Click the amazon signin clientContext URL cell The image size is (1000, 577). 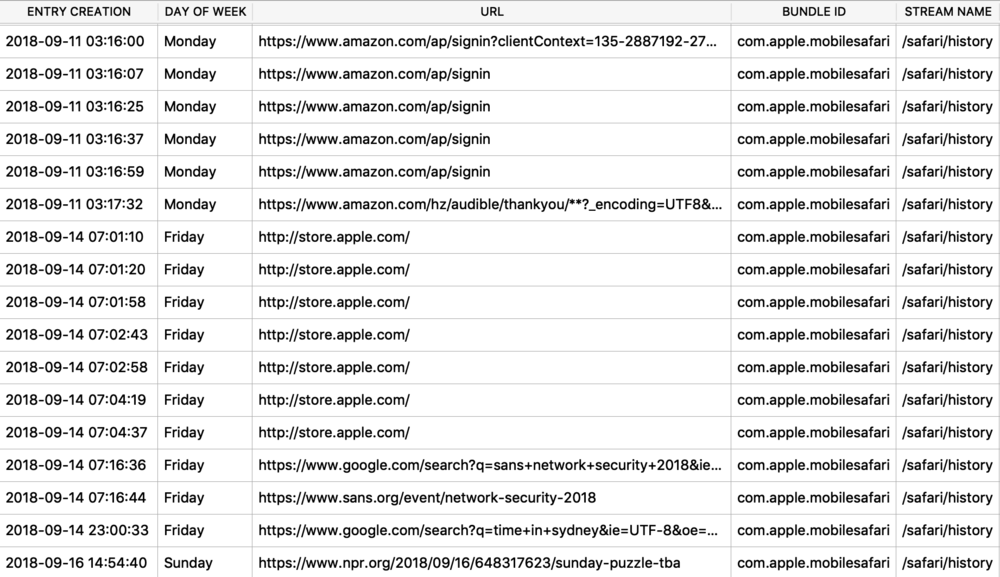pyautogui.click(x=487, y=41)
